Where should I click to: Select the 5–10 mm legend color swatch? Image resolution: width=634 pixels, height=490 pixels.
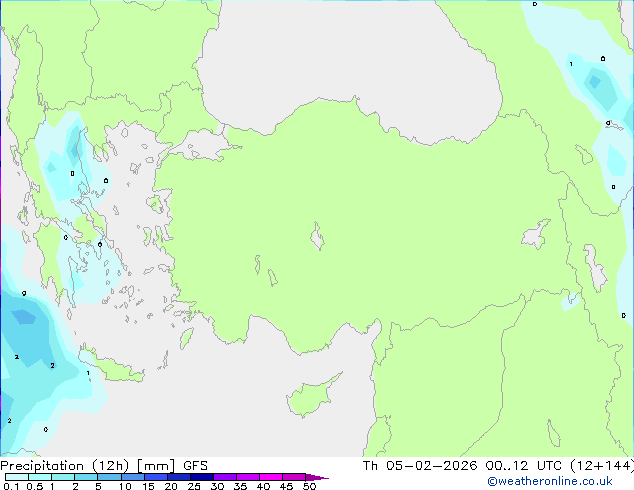[x=109, y=477]
